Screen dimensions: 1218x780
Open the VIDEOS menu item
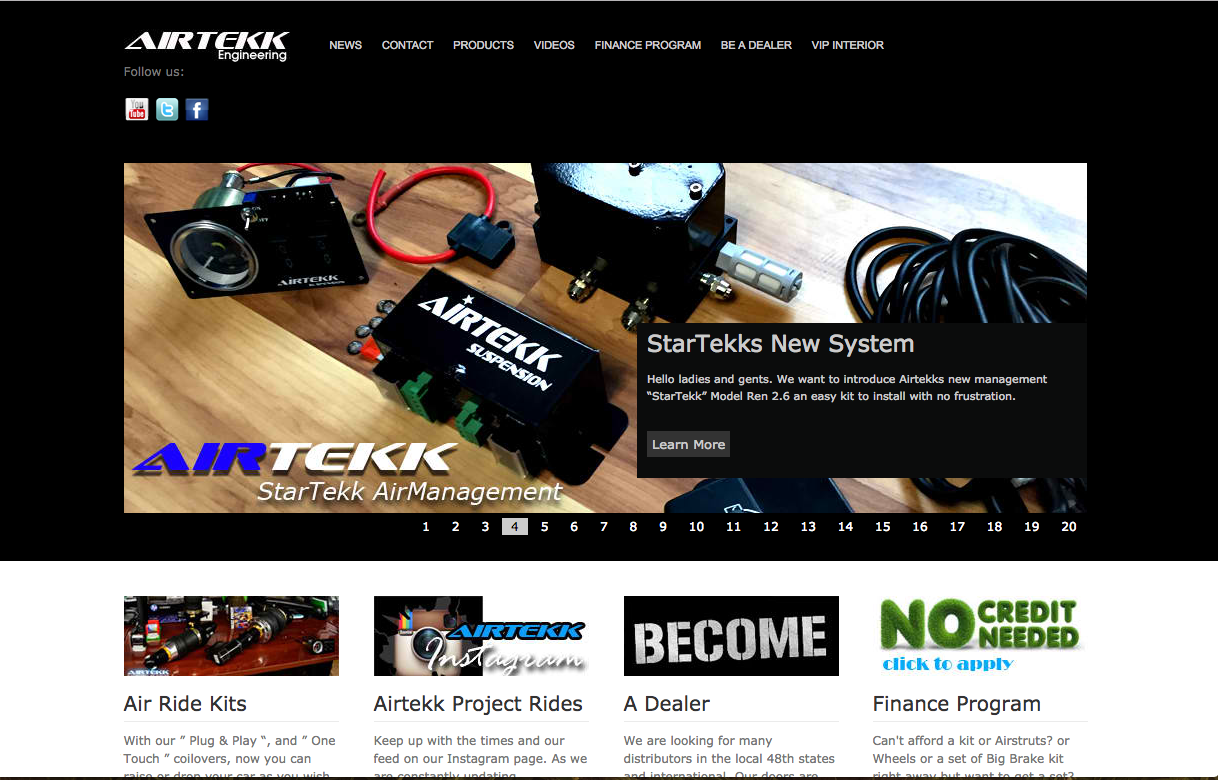pyautogui.click(x=554, y=45)
